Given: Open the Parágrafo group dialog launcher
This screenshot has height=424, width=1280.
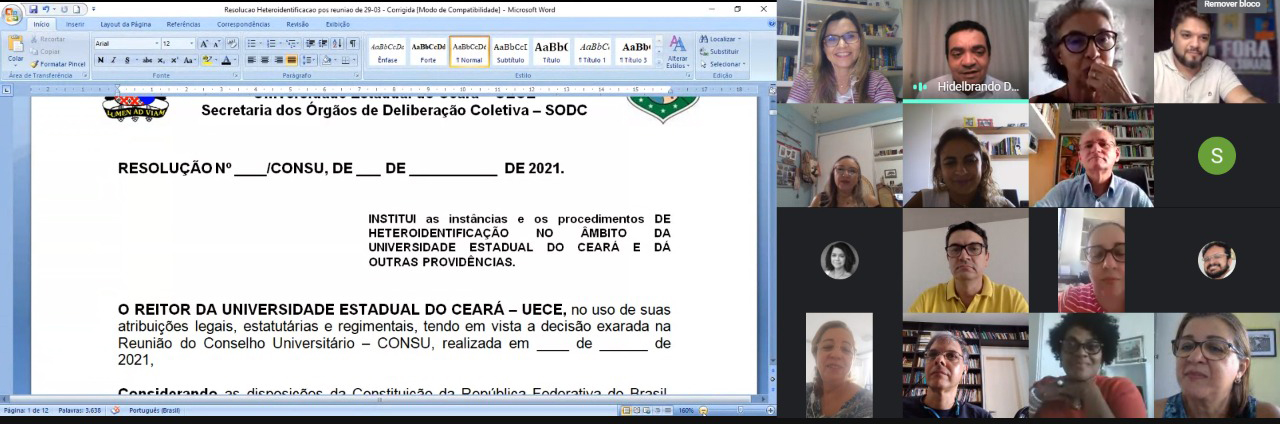Looking at the screenshot, I should pos(355,75).
